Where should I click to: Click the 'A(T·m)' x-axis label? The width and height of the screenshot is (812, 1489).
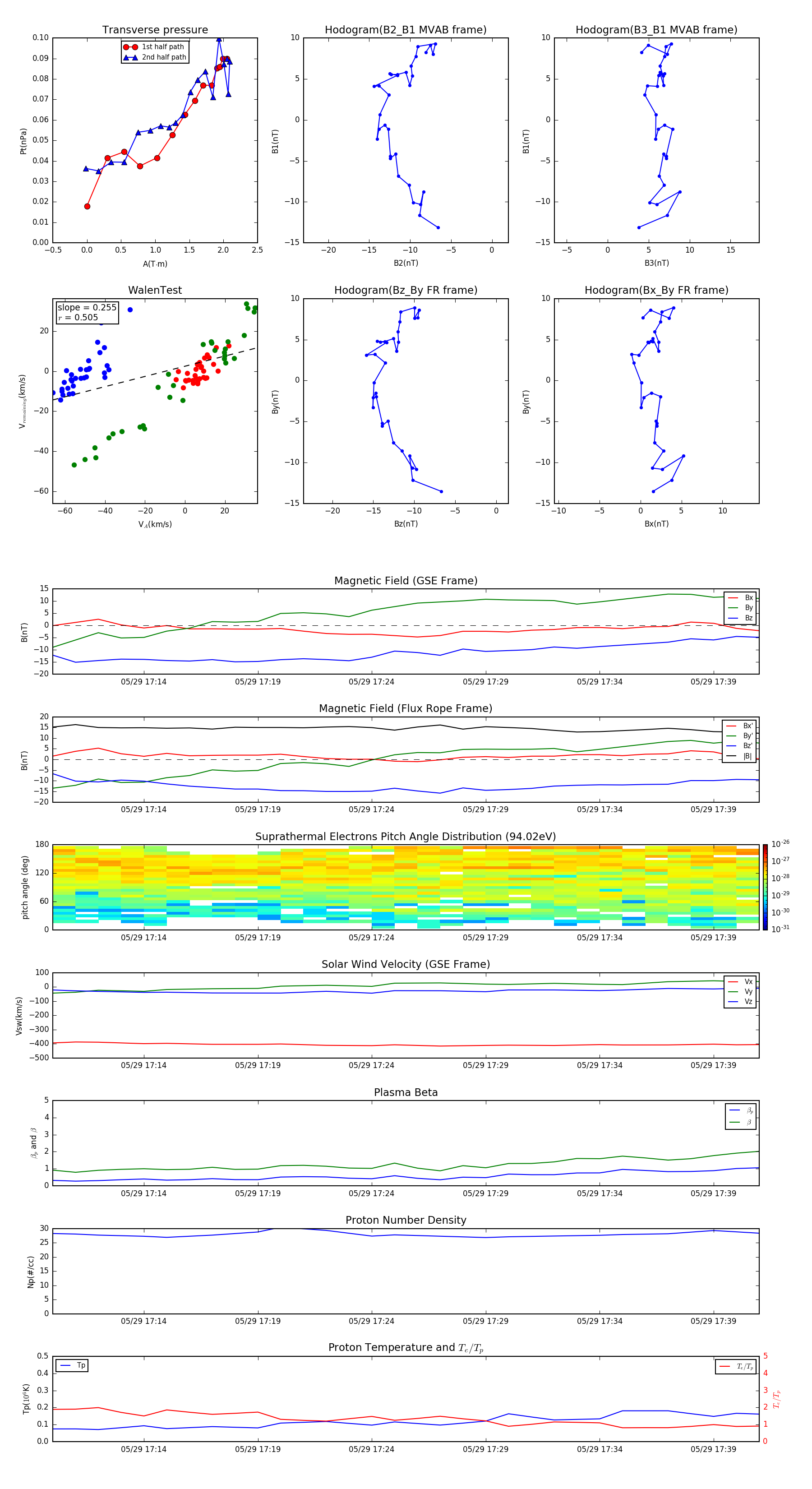(x=155, y=264)
